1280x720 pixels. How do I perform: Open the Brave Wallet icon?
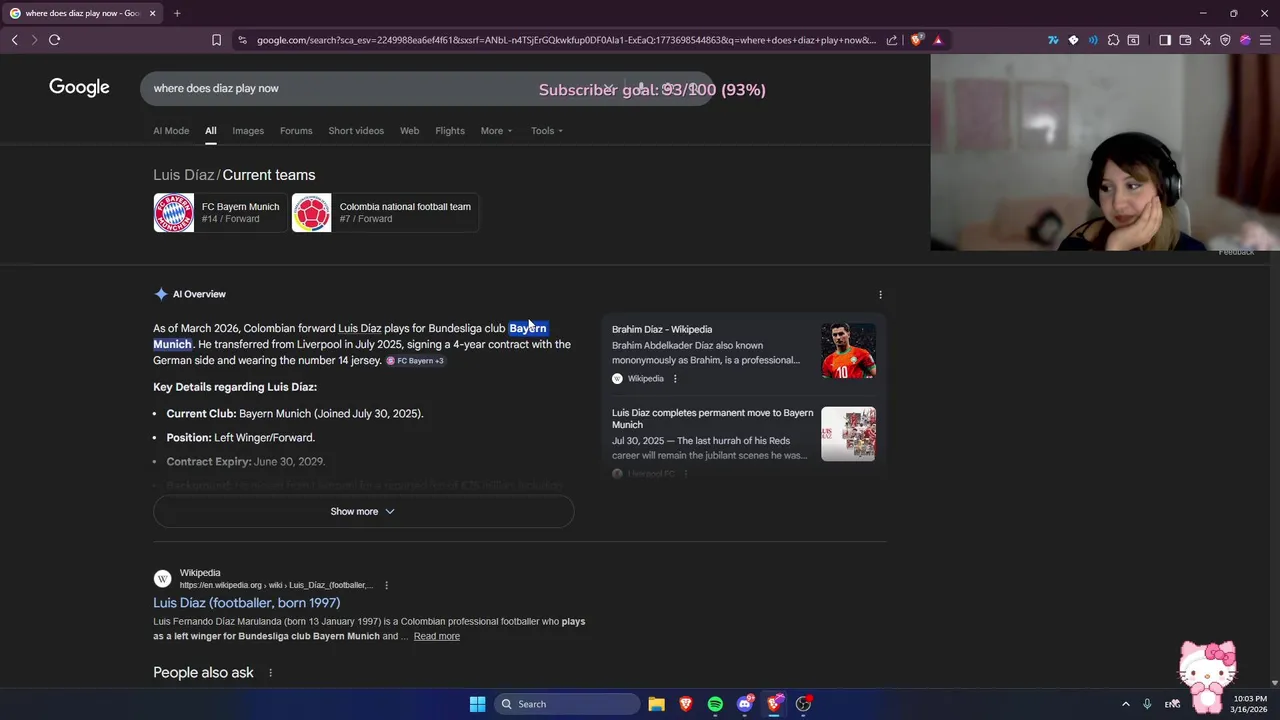click(x=1185, y=40)
